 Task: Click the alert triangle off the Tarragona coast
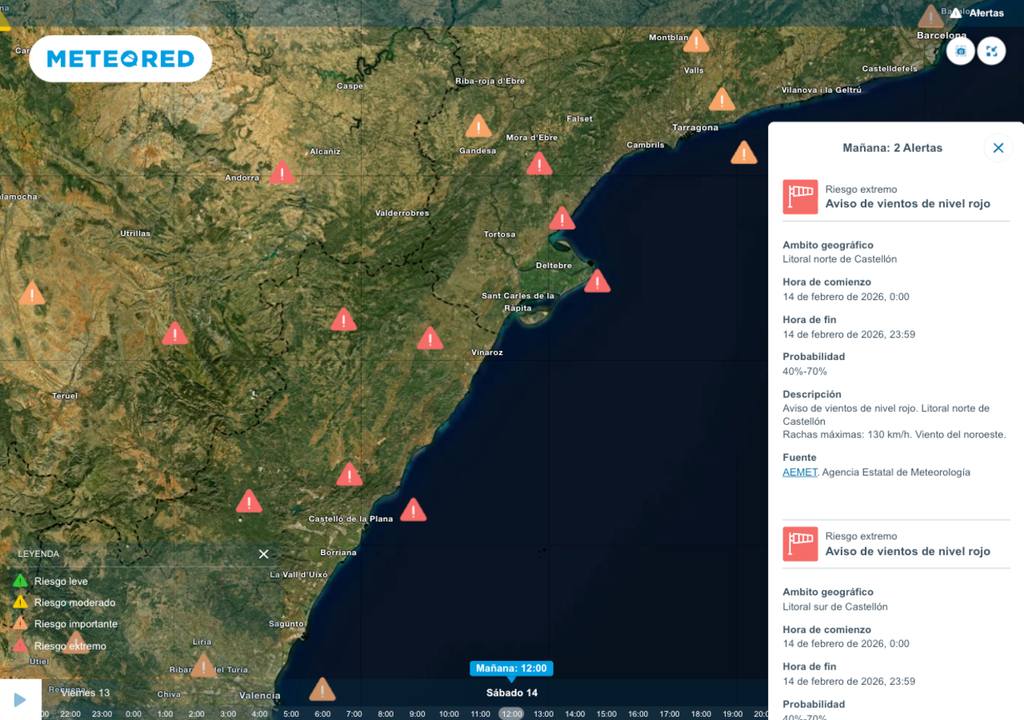point(743,152)
